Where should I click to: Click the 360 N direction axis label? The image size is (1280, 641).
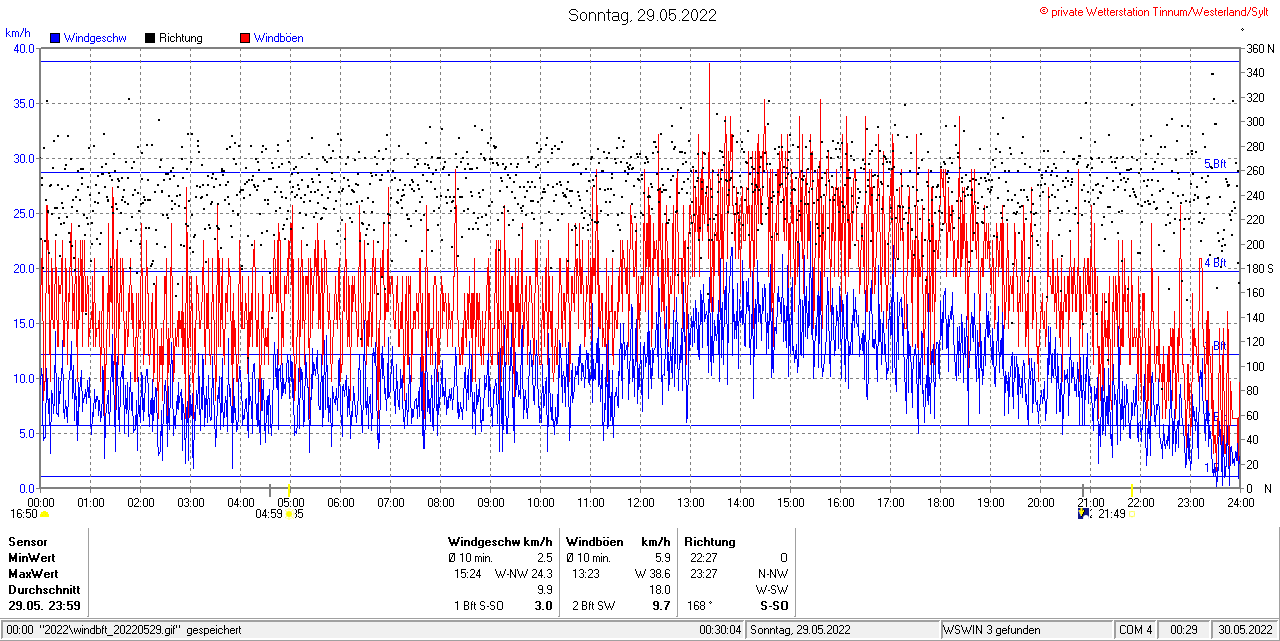click(1259, 48)
